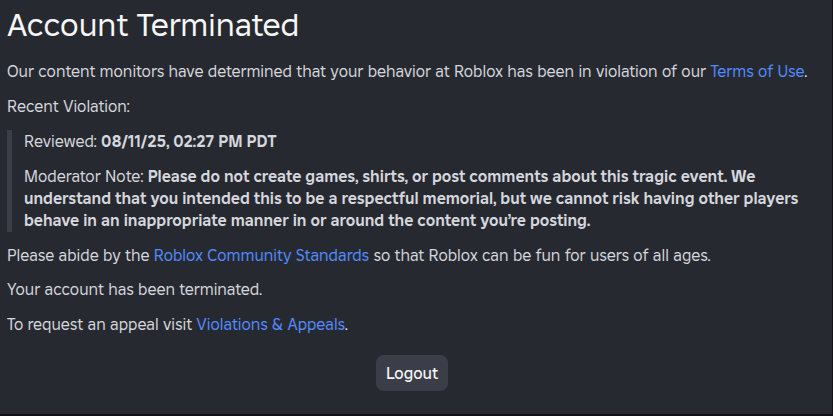
Task: Click the Recent Violation label
Action: point(69,106)
